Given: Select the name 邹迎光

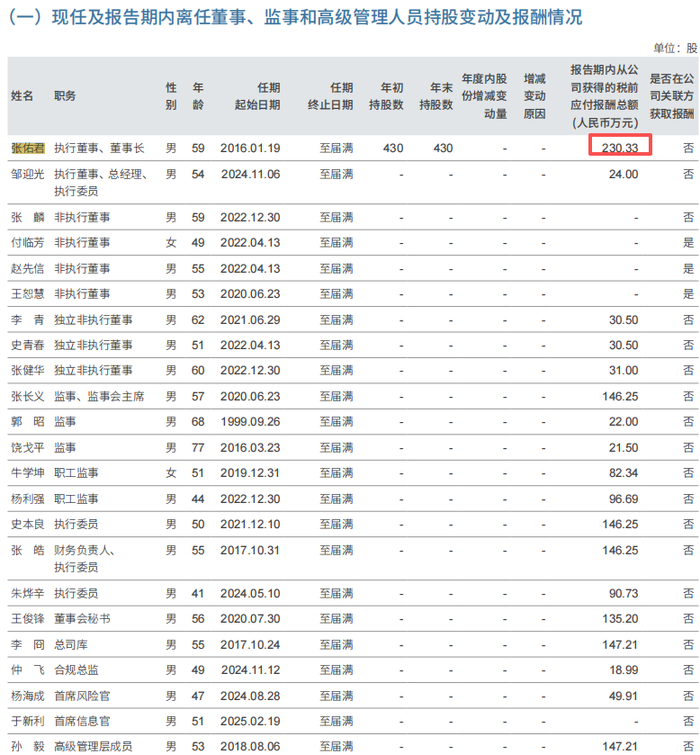Looking at the screenshot, I should [x=28, y=174].
